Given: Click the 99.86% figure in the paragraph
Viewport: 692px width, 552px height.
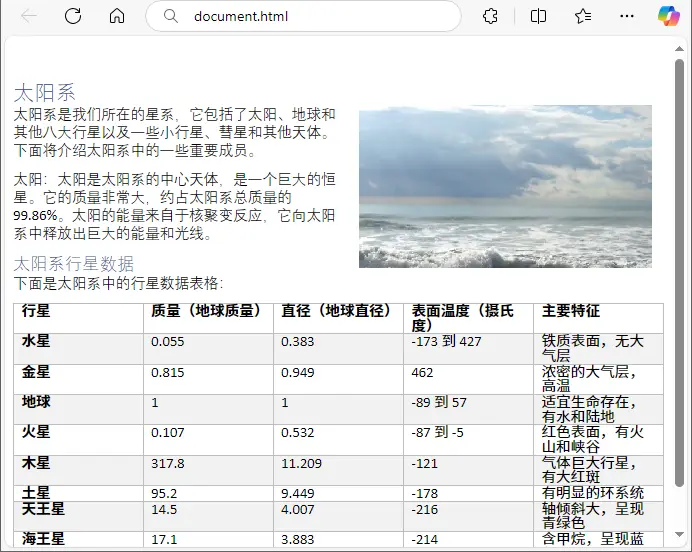Looking at the screenshot, I should (35, 216).
